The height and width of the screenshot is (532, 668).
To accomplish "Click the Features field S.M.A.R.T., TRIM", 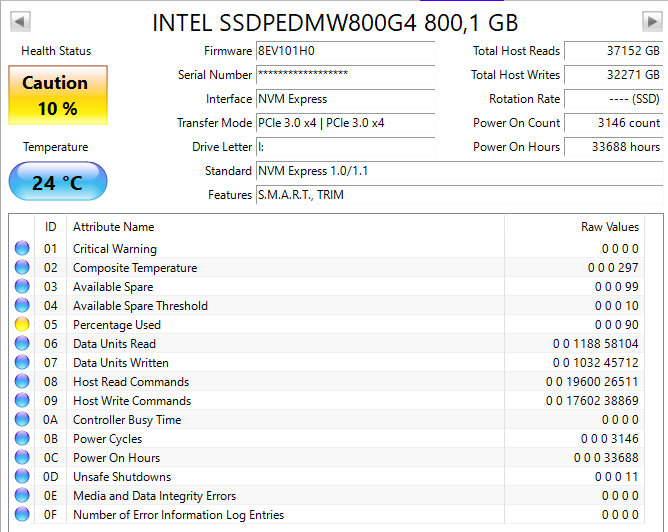I will click(x=459, y=195).
